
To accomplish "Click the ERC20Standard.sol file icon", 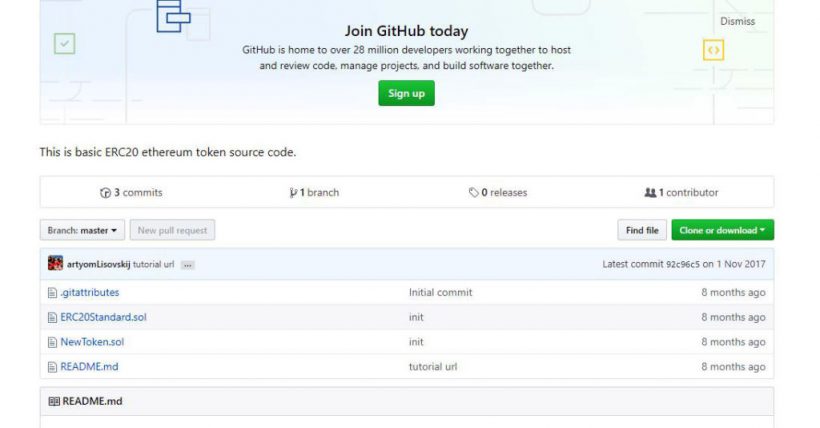I will [53, 317].
